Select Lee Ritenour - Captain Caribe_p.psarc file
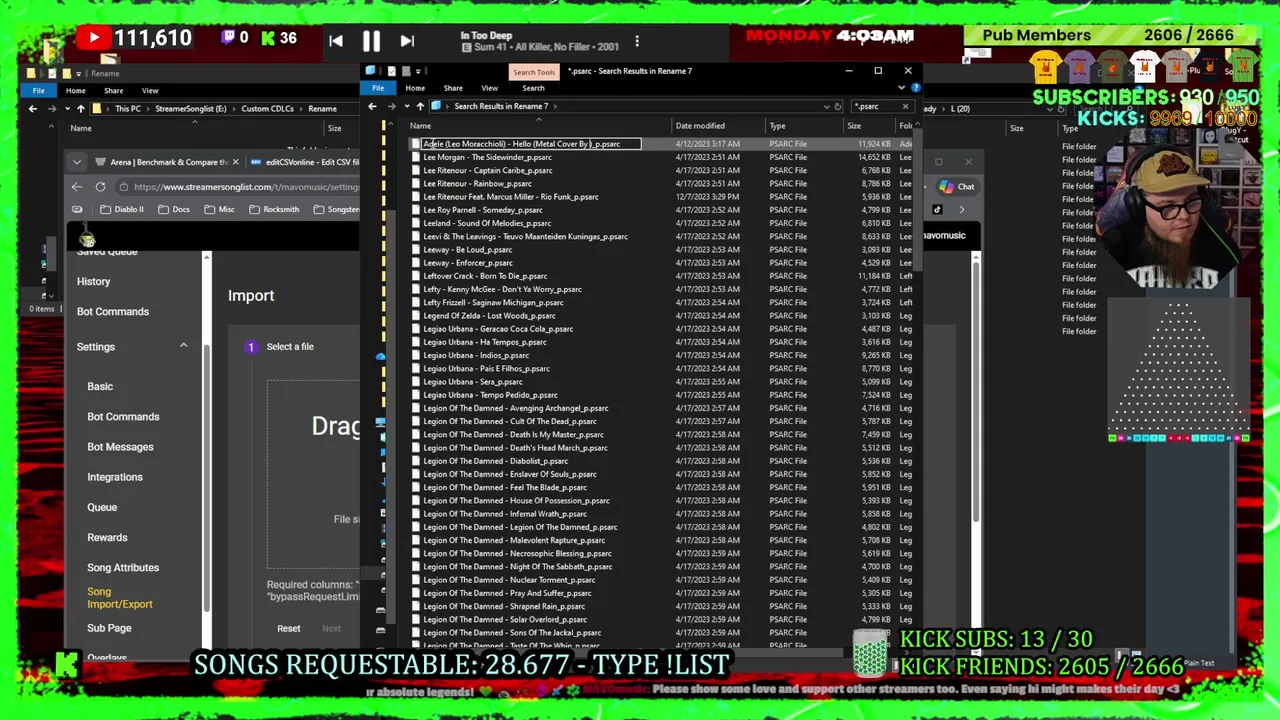 click(487, 170)
